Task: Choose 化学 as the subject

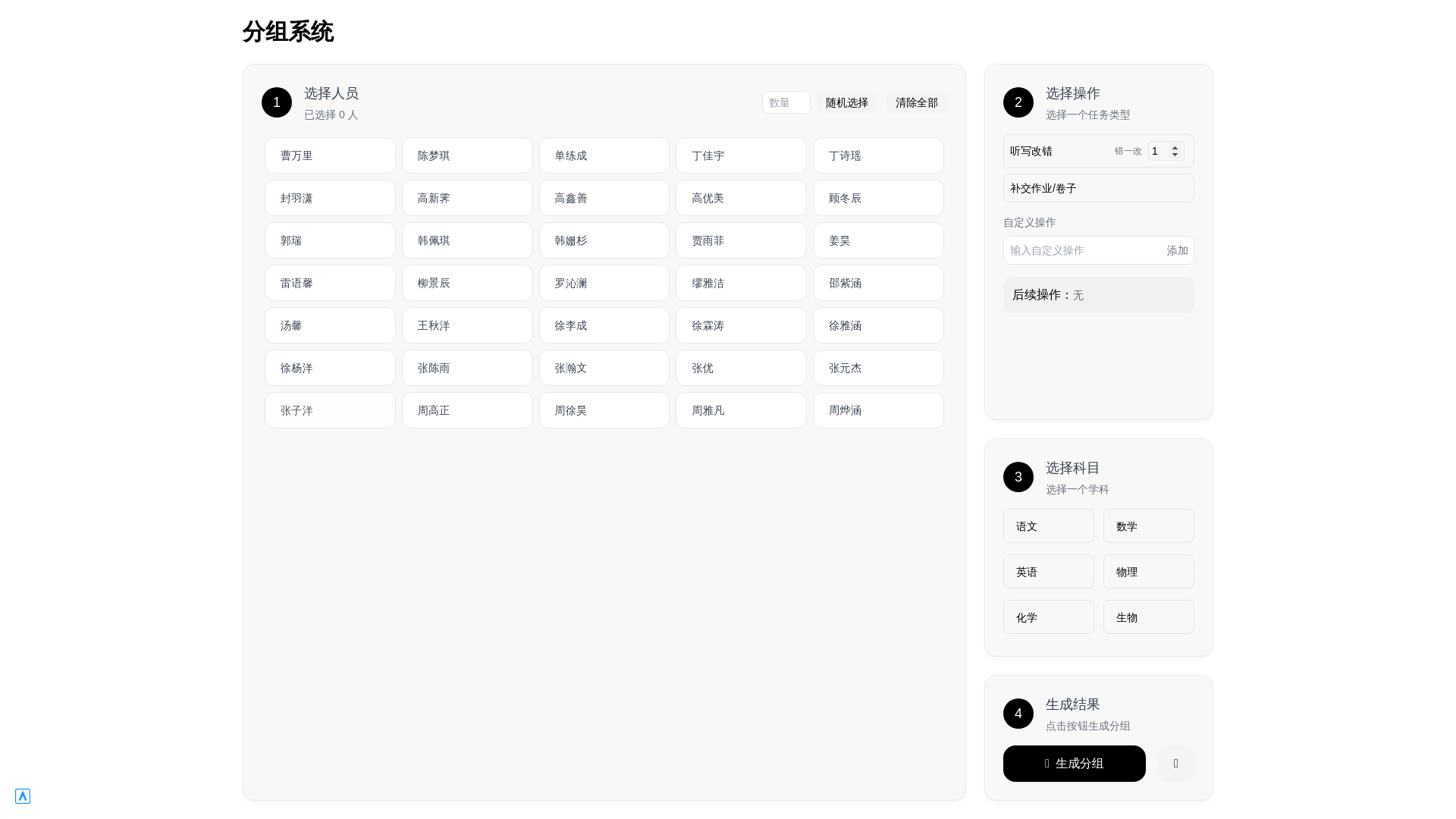Action: [1048, 617]
